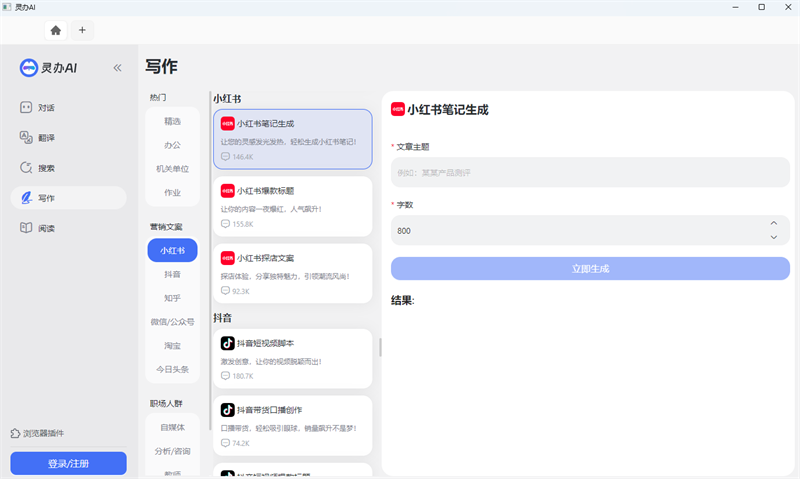
Task: Click TikTok icon on 抖音带货口播创作 card
Action: (228, 410)
